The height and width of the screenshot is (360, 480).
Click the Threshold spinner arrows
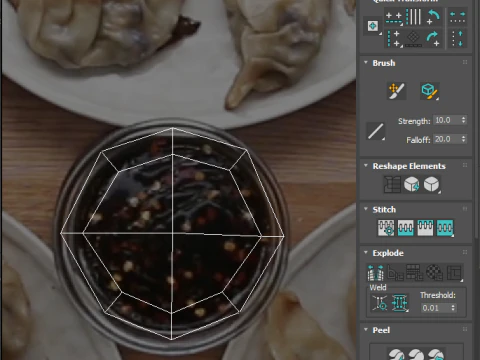click(453, 308)
